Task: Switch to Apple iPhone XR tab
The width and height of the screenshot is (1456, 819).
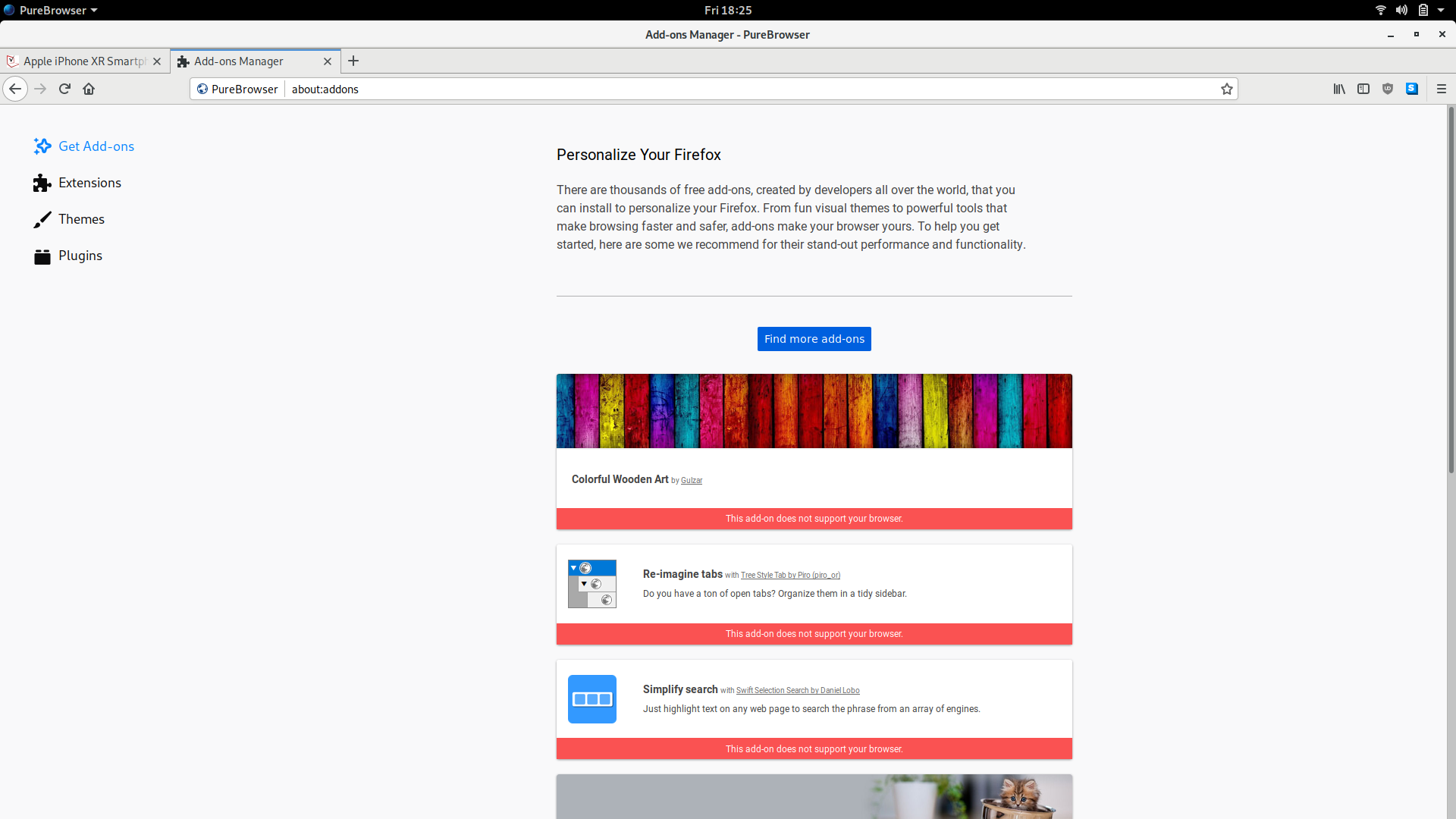Action: [83, 61]
